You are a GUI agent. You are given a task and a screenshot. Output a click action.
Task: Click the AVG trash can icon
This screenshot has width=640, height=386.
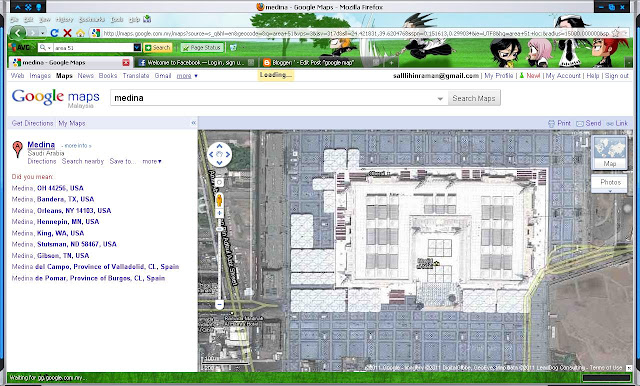coord(233,48)
